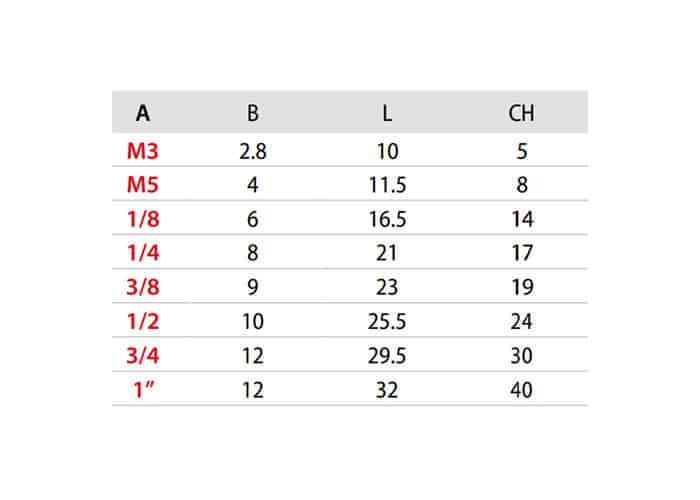Click the column header L
This screenshot has height=500, width=700.
pyautogui.click(x=387, y=113)
